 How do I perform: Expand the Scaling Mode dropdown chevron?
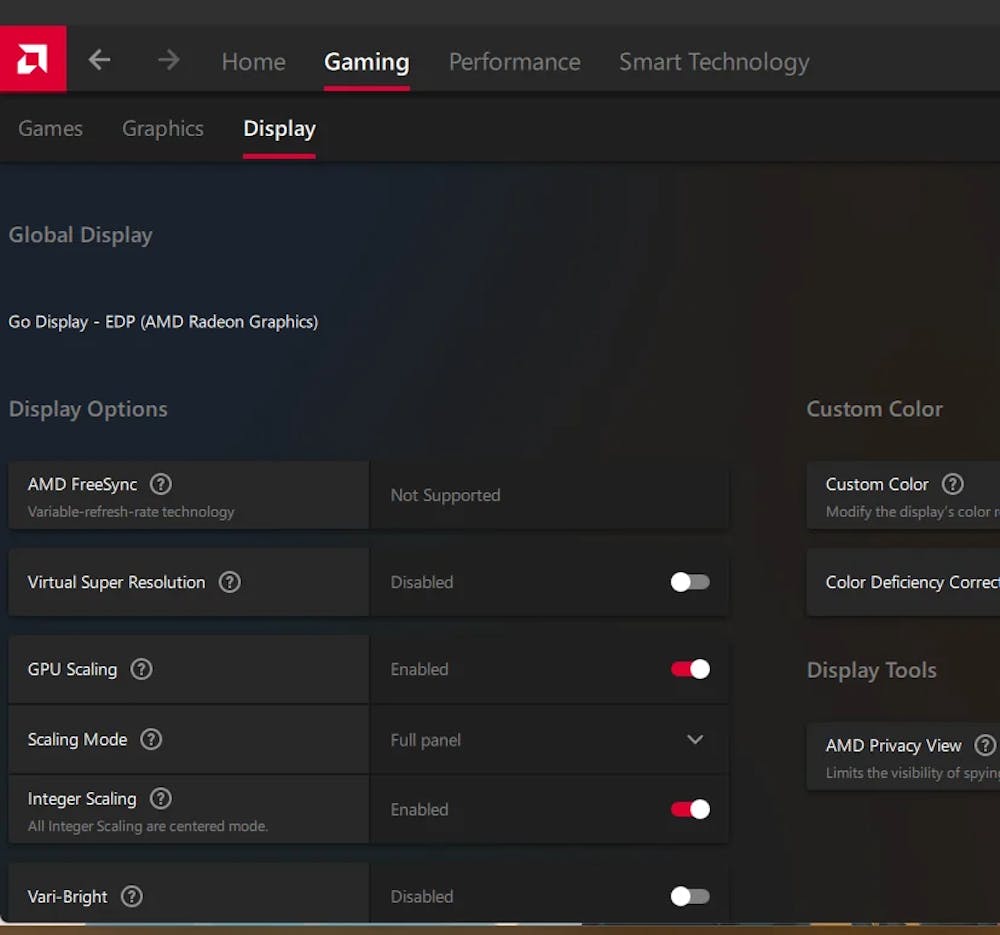[x=695, y=739]
